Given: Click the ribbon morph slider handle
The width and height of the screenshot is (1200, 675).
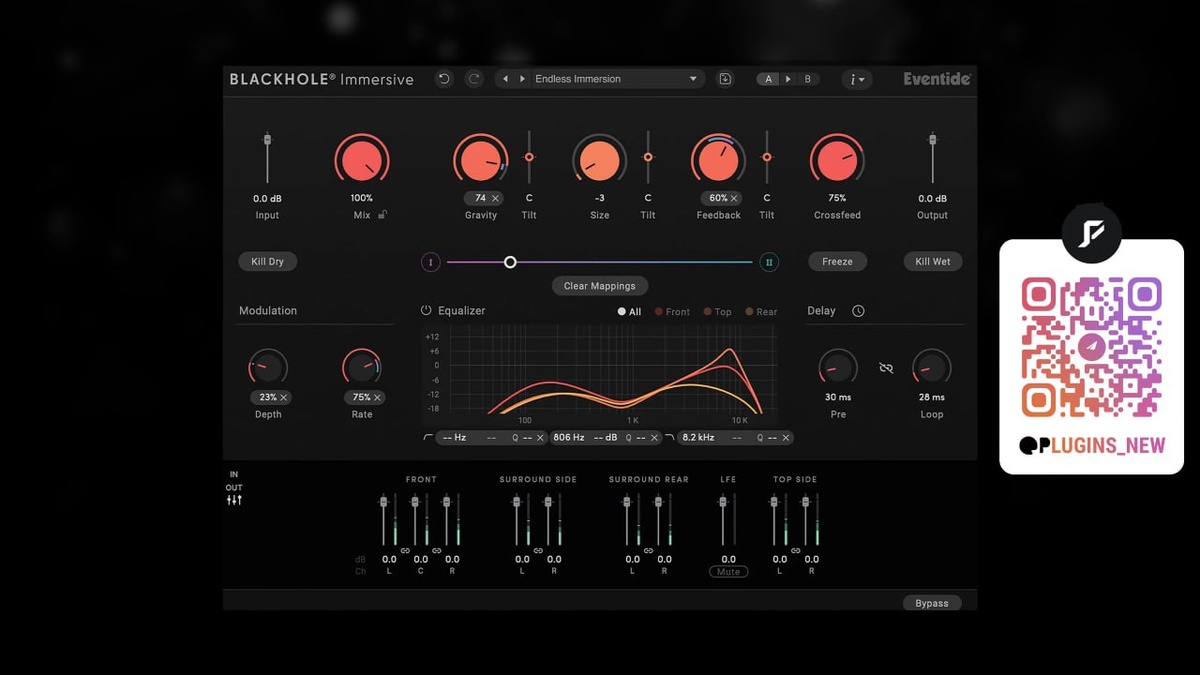Looking at the screenshot, I should (510, 262).
